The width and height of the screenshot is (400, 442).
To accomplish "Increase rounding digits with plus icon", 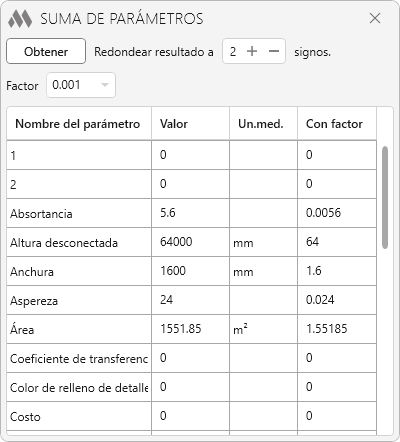I will point(252,51).
